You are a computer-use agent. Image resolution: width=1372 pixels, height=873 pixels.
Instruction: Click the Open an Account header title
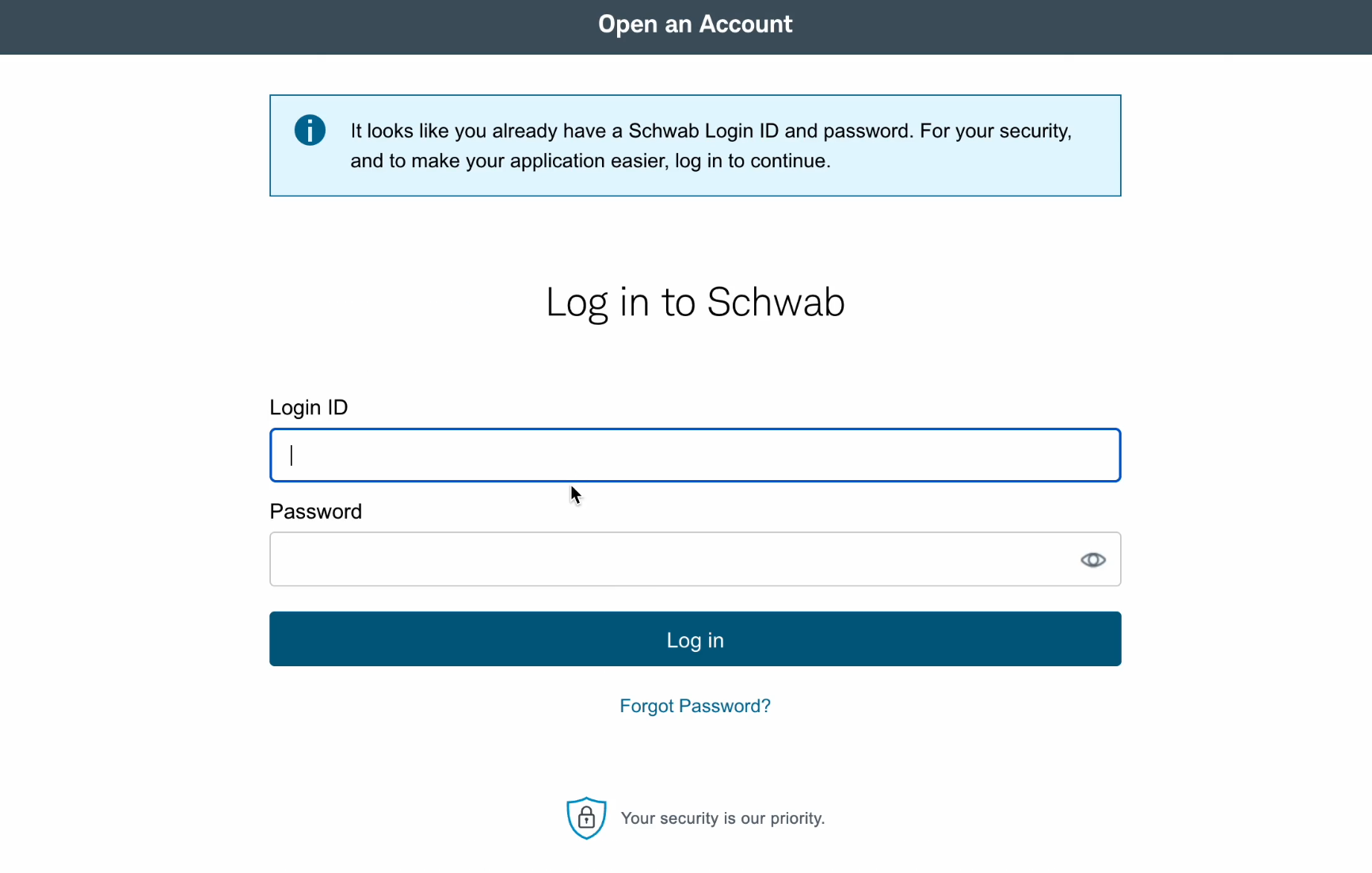(x=695, y=25)
